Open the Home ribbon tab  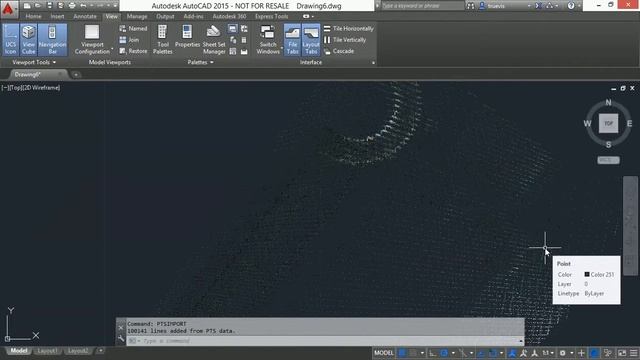(33, 16)
